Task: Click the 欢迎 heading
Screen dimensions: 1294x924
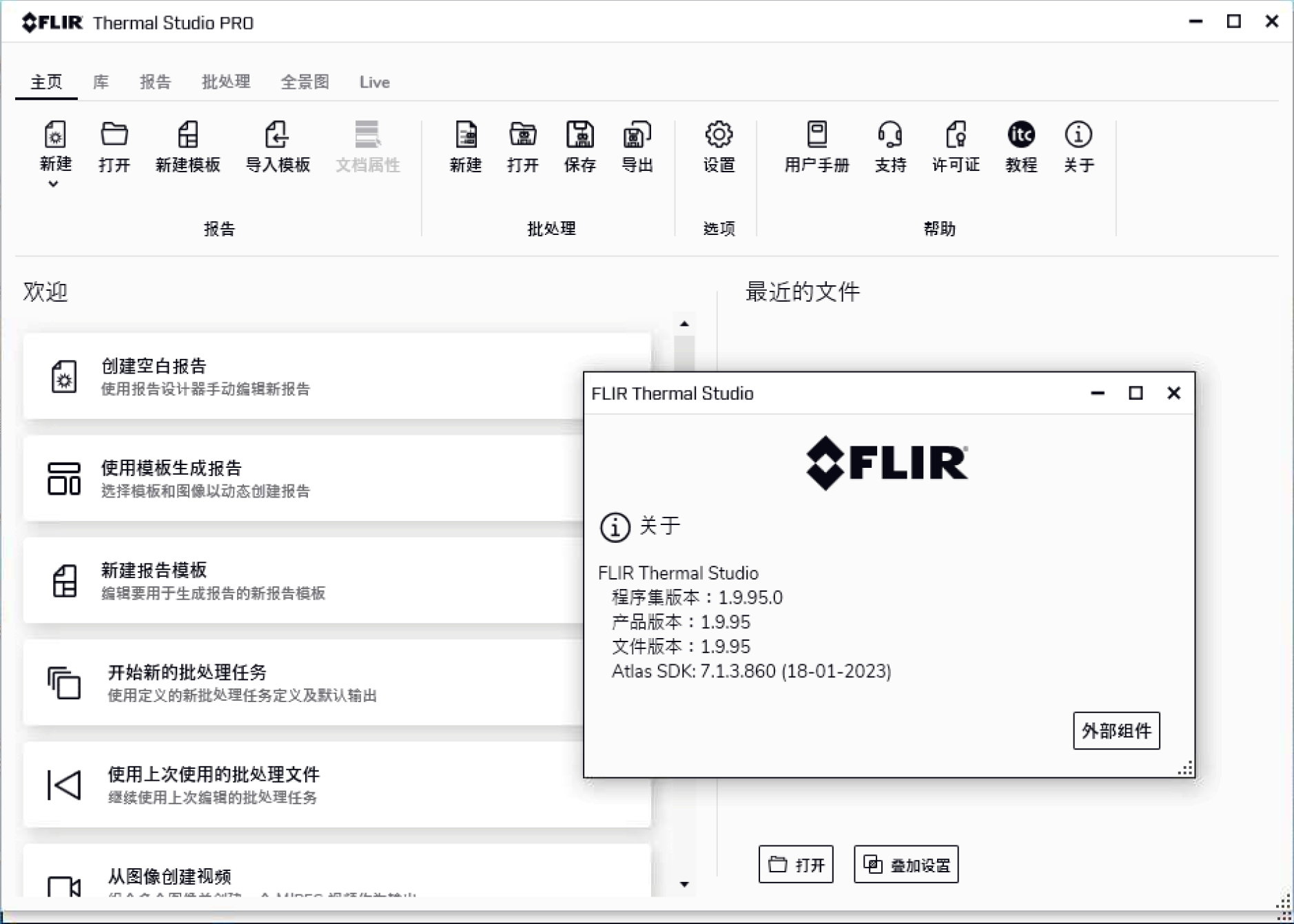Action: pos(45,291)
